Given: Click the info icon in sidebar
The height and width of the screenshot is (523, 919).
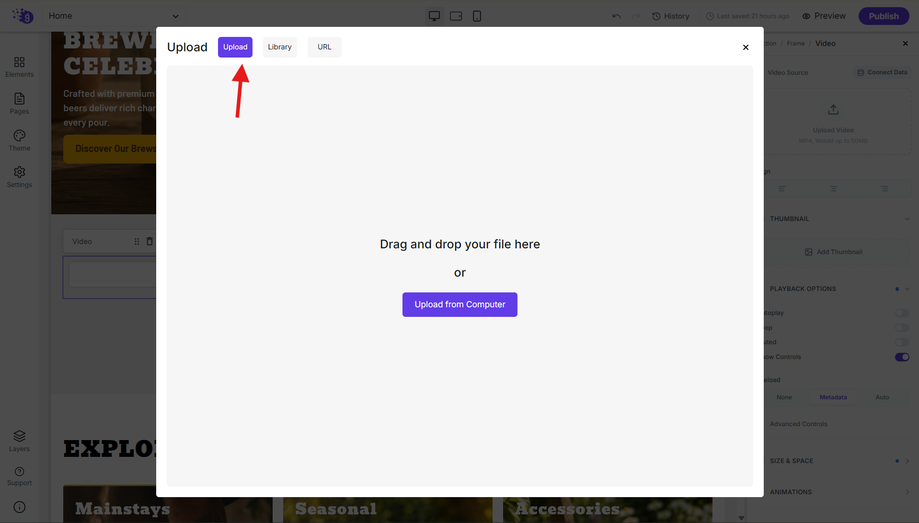Looking at the screenshot, I should (19, 507).
